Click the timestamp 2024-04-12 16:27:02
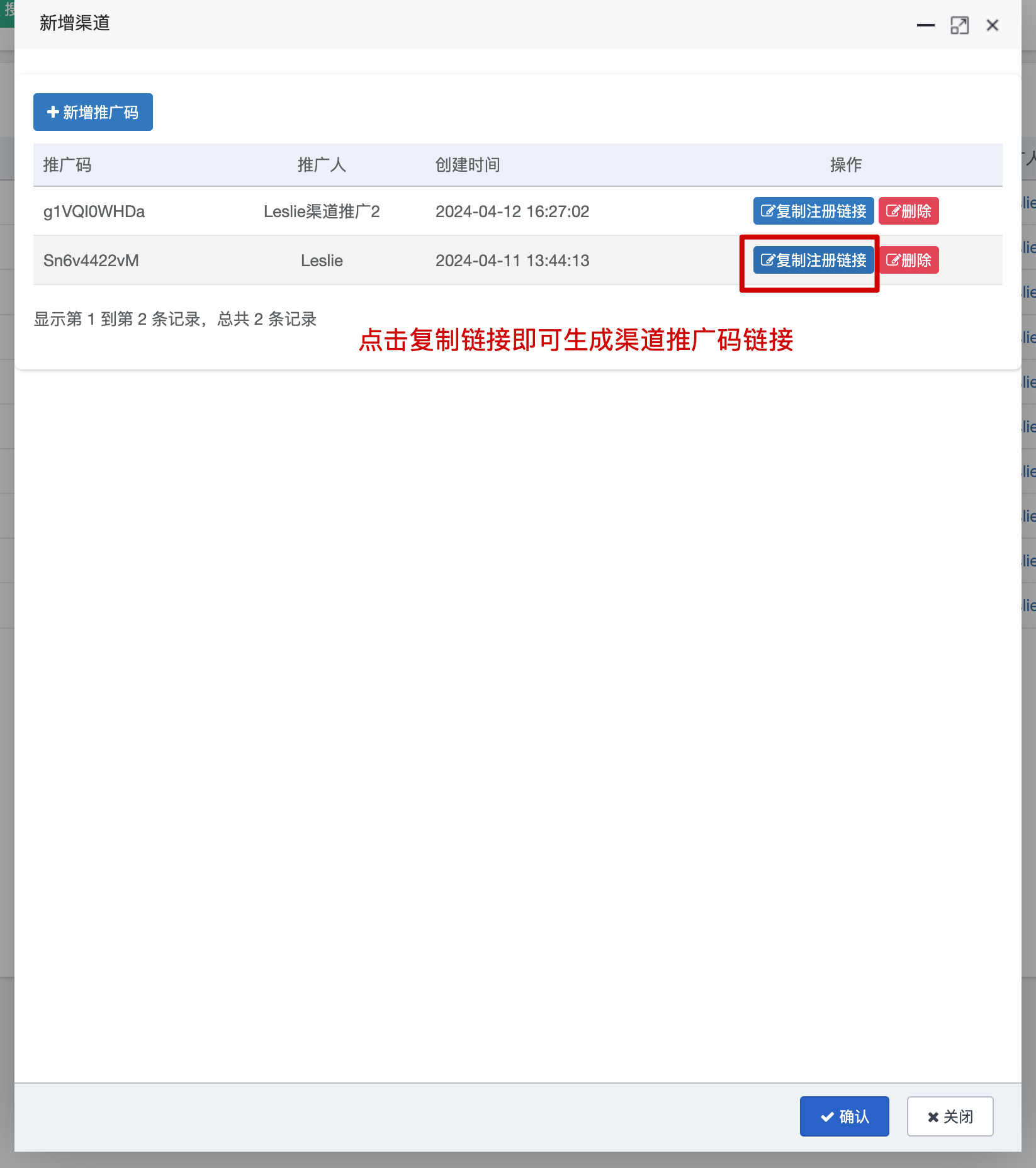This screenshot has height=1168, width=1036. (512, 211)
